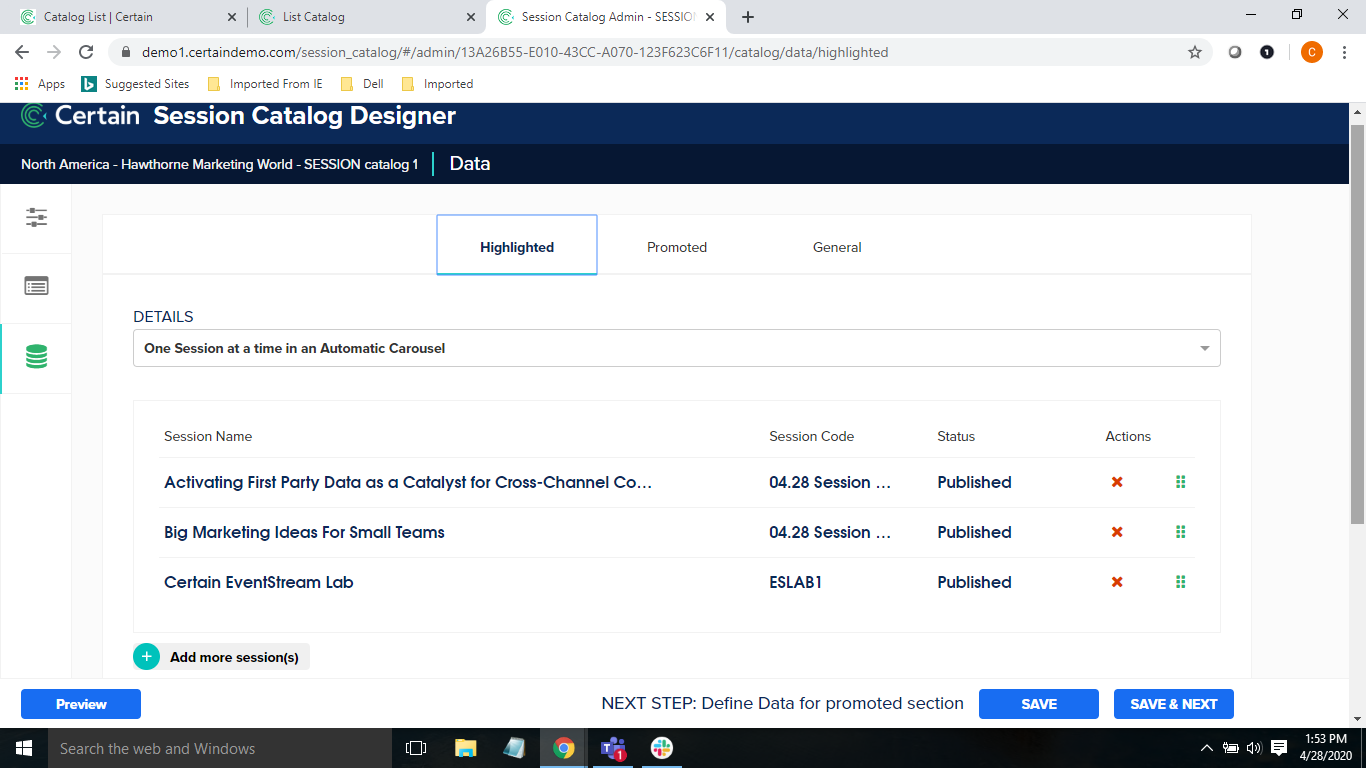
Task: Select session name Big Marketing Ideas For Small Teams
Action: 304,532
